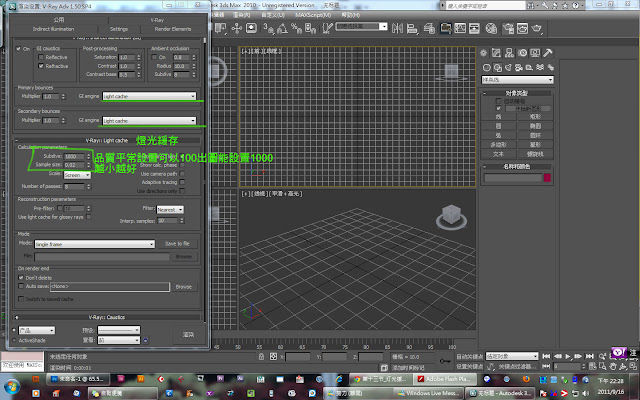Image resolution: width=640 pixels, height=400 pixels.
Task: Enable the Auto save checkbox
Action: 21,286
